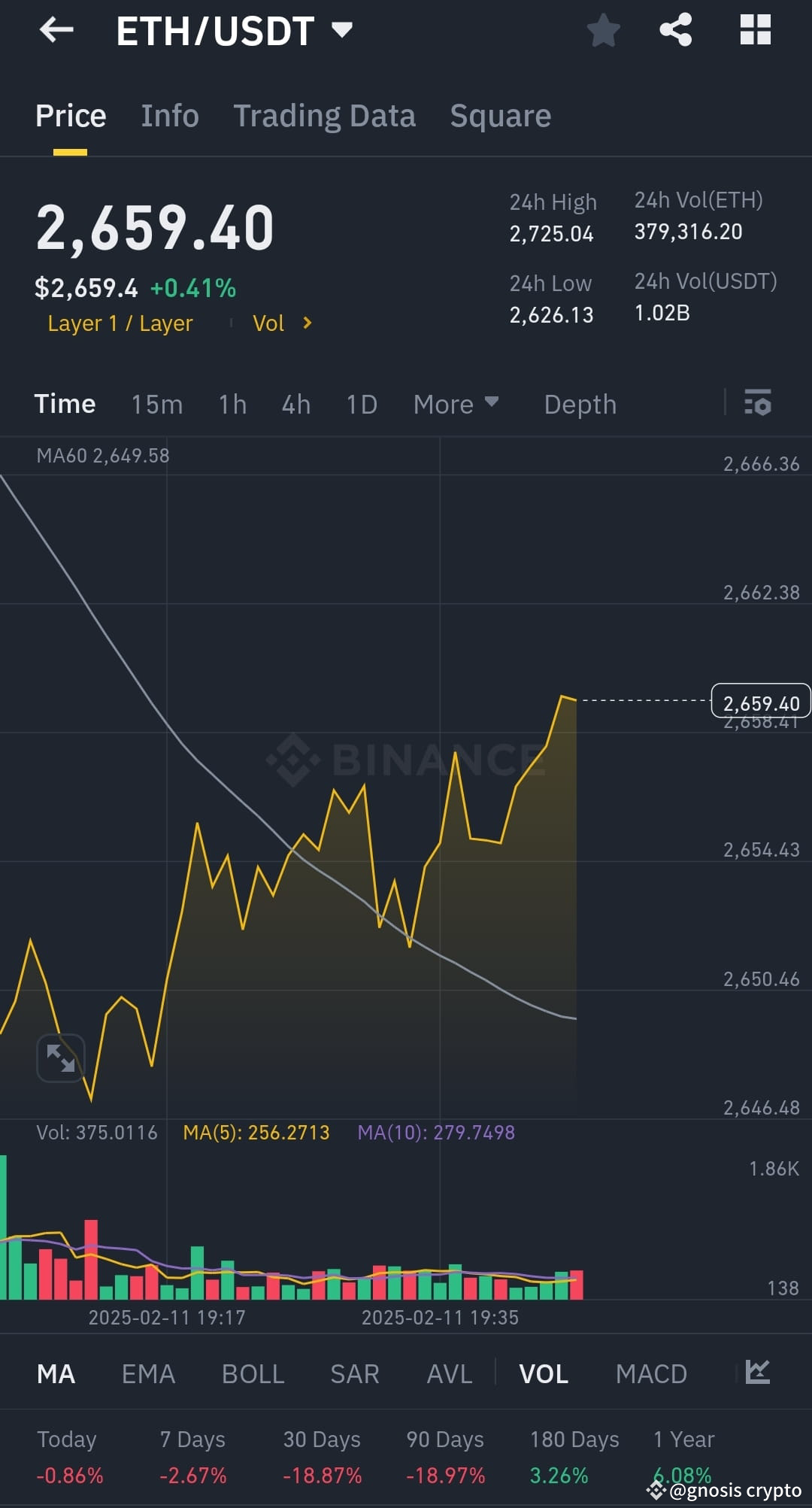Open chart settings icon beside Depth

[x=758, y=404]
